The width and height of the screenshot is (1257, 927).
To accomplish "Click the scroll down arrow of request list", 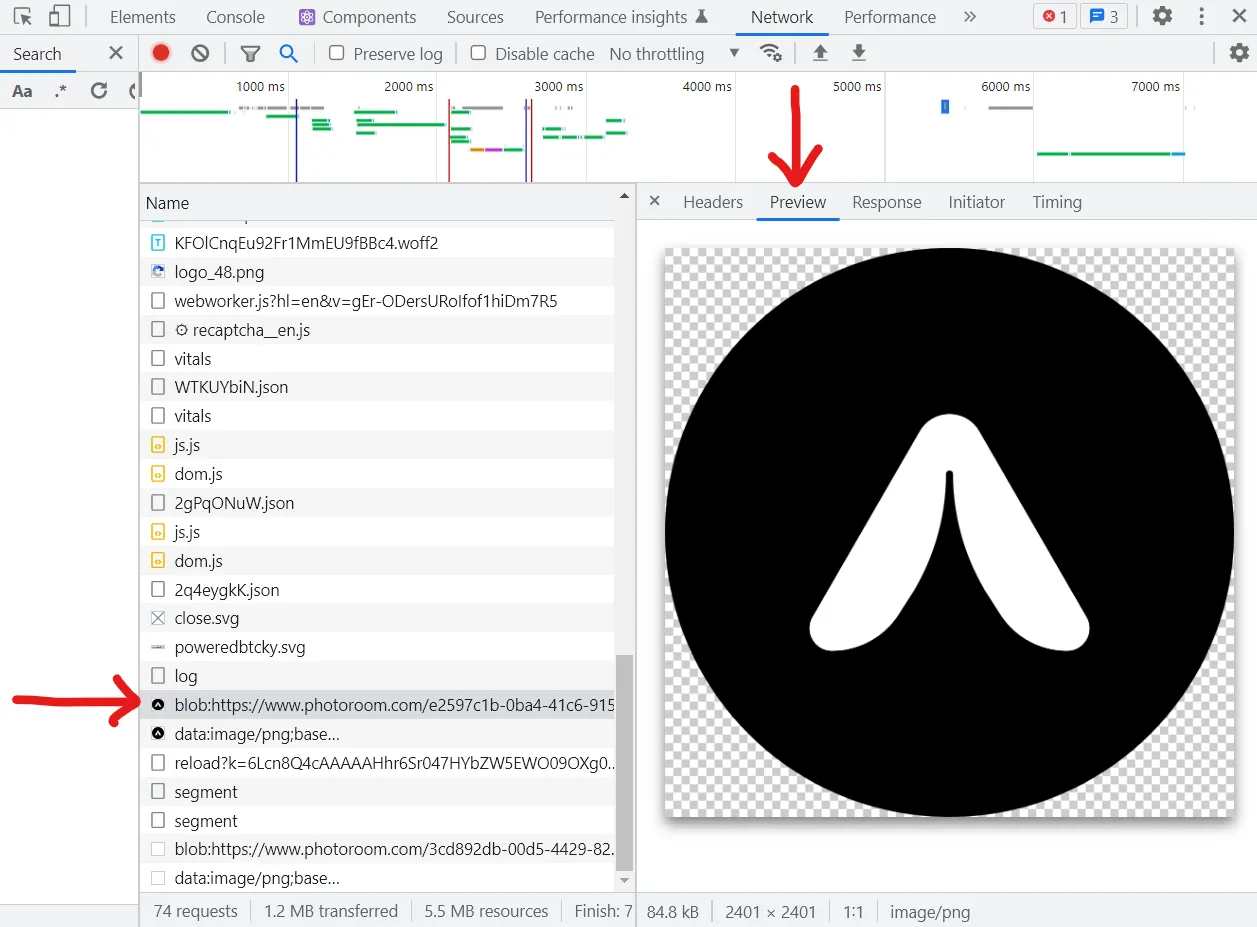I will point(625,880).
